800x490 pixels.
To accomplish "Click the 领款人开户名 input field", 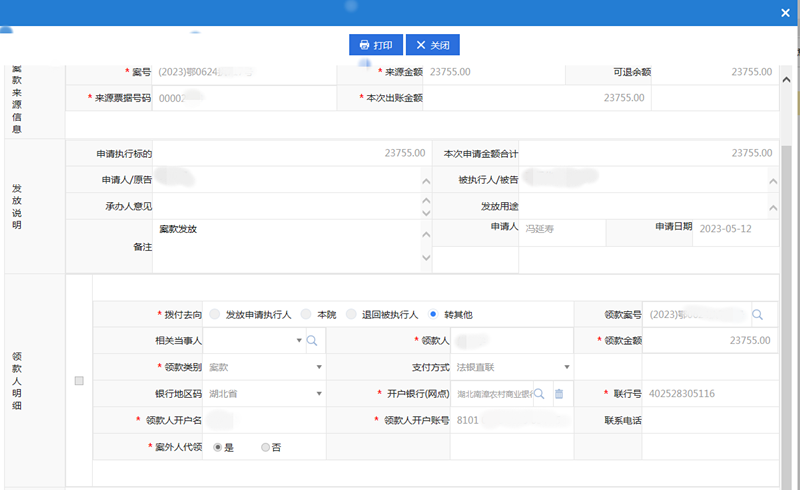I will point(264,421).
